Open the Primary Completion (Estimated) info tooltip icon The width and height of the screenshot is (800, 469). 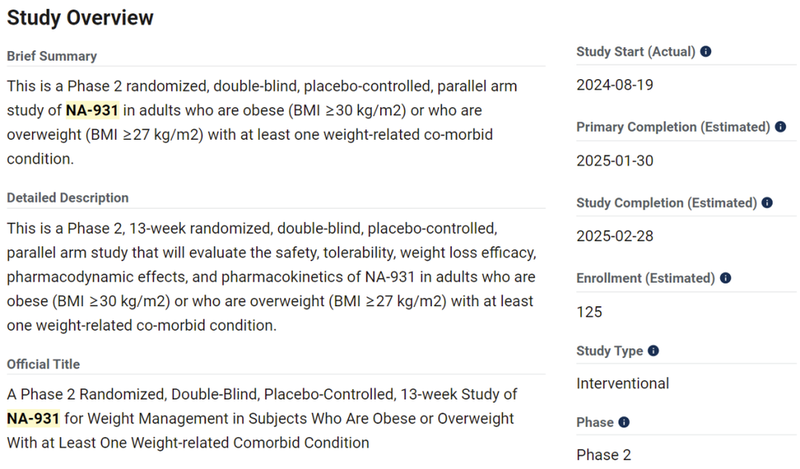click(x=778, y=127)
